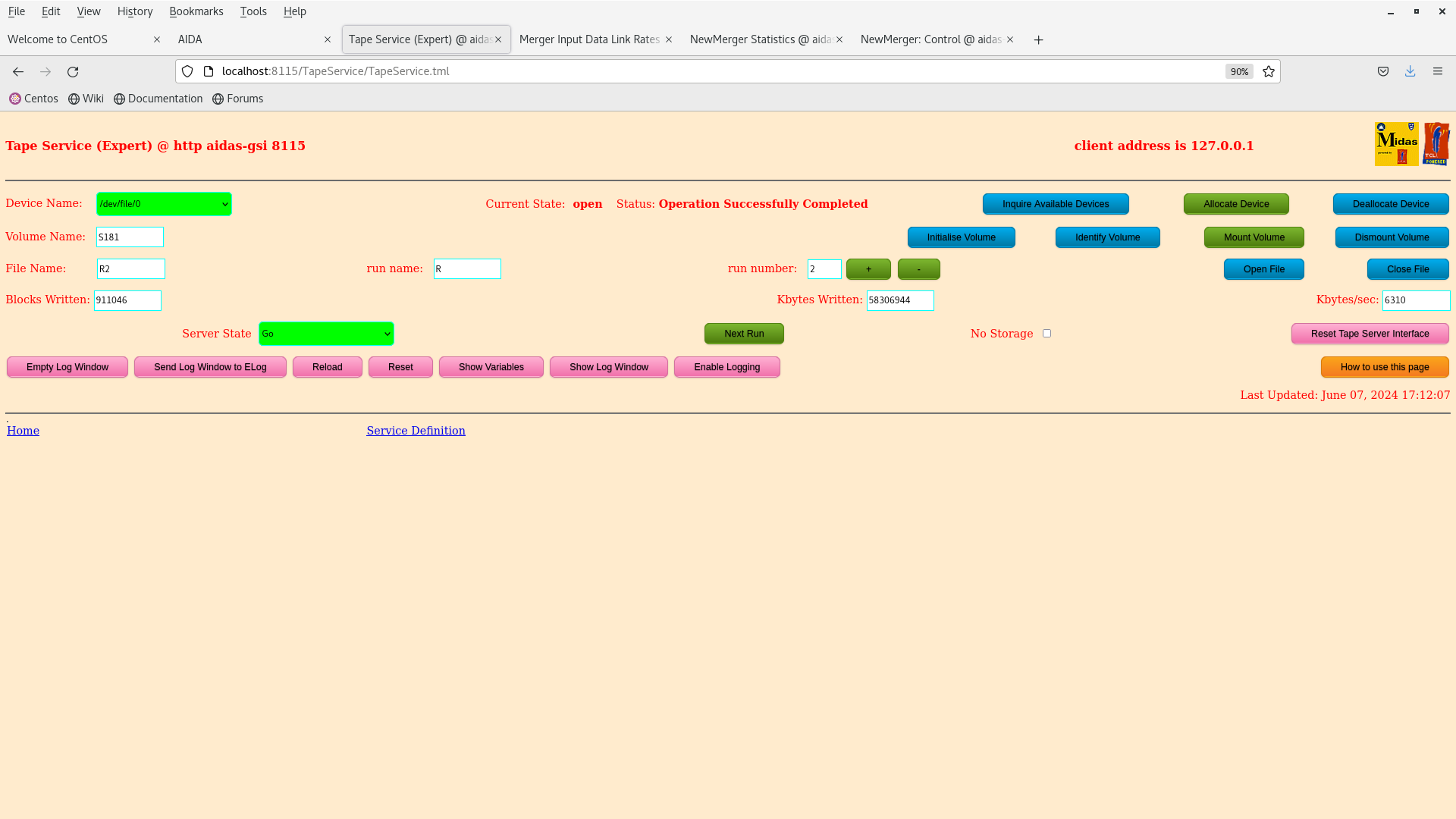Toggle the No Storage checkbox

[1046, 334]
